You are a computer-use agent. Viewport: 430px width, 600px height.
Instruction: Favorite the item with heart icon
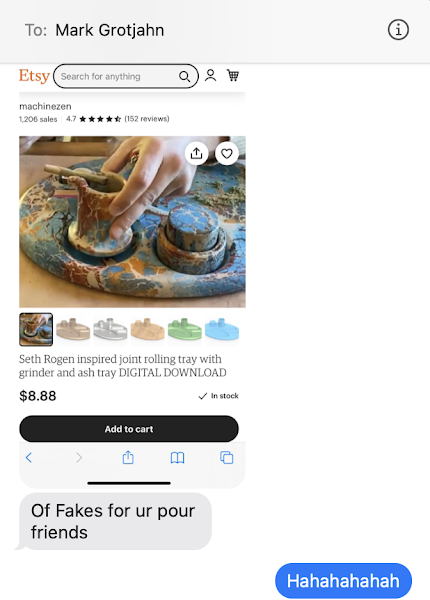point(227,153)
